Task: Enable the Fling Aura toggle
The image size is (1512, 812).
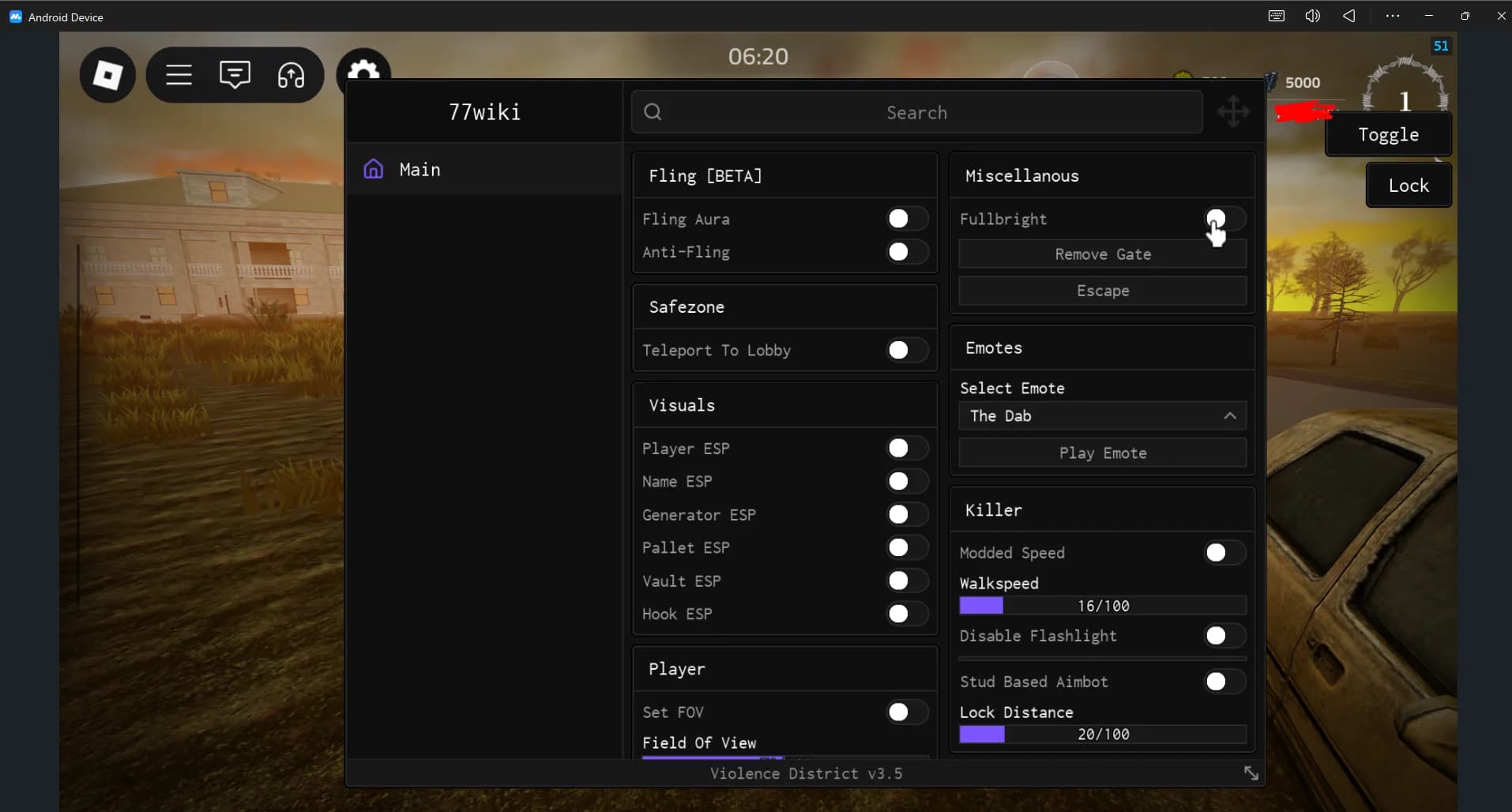Action: (x=906, y=219)
